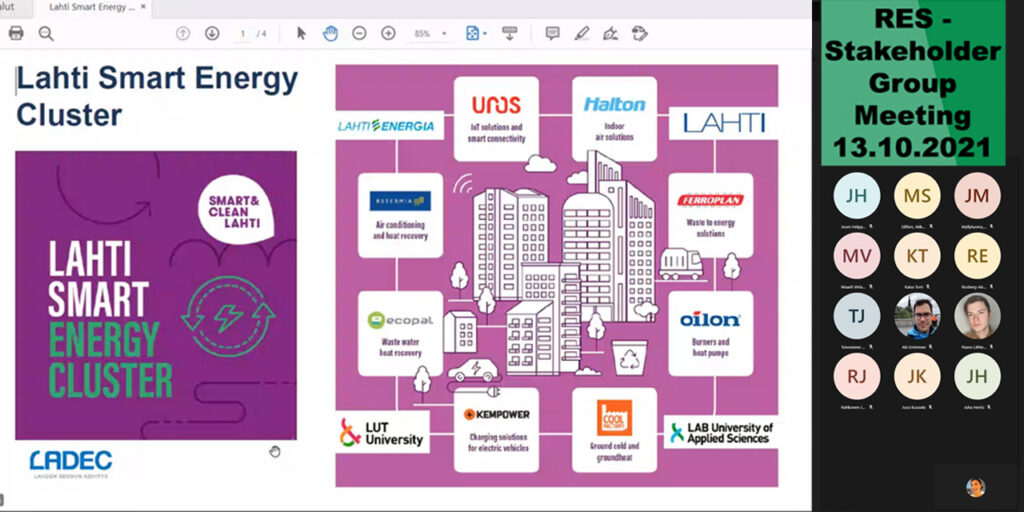The image size is (1024, 512).
Task: Select the MS participant avatar
Action: [x=917, y=196]
